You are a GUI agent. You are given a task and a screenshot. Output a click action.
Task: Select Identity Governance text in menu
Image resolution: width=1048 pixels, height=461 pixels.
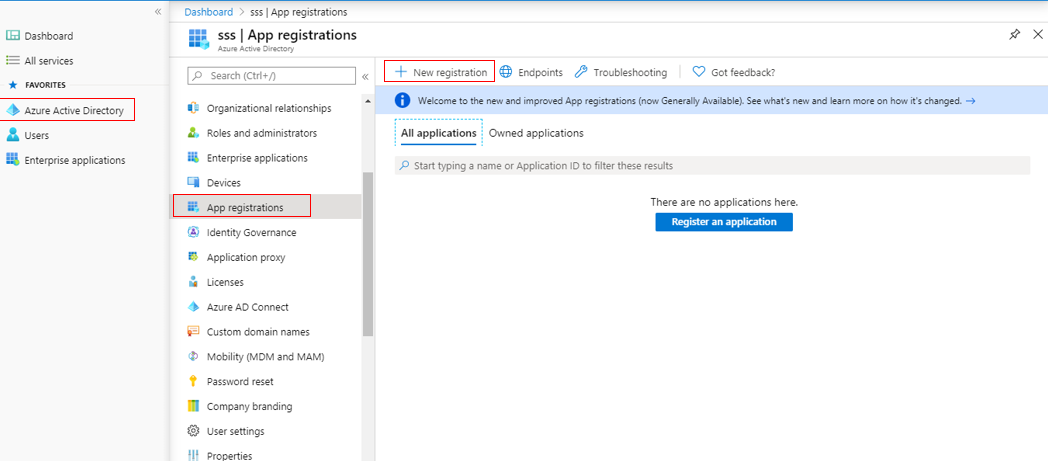251,233
